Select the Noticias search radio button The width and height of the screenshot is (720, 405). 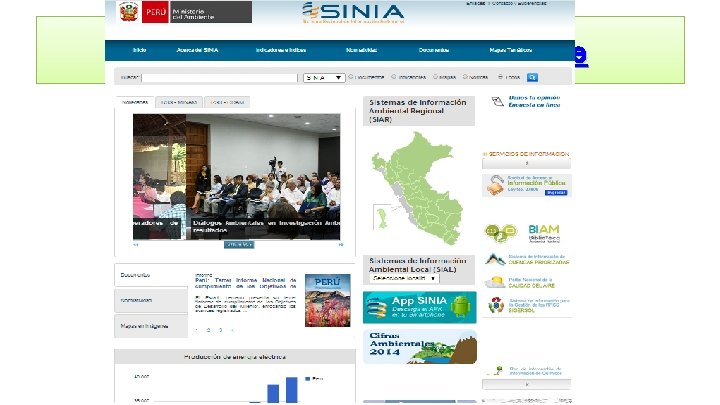[x=465, y=77]
